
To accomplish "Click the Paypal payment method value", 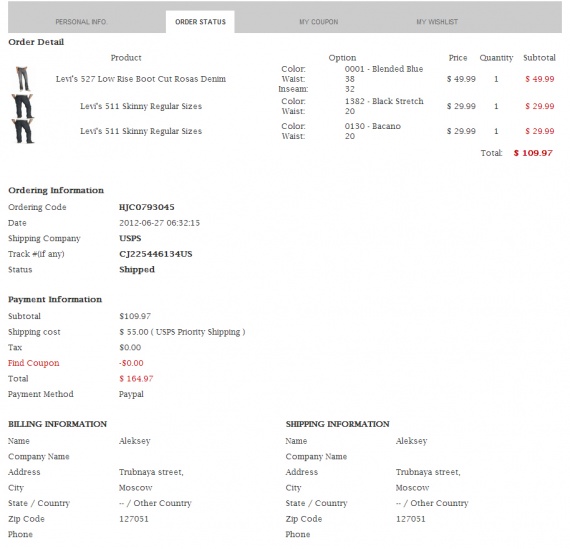I will tap(131, 394).
